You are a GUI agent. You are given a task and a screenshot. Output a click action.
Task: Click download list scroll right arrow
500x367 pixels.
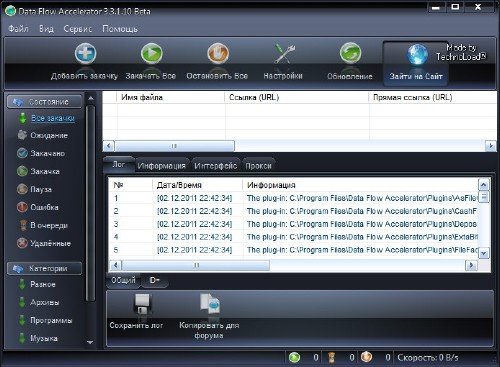[491, 146]
